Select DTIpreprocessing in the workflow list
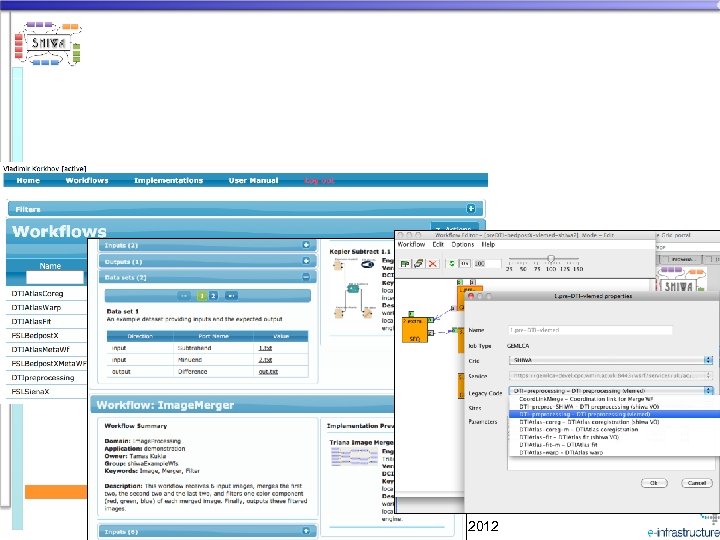The width and height of the screenshot is (720, 540). 43,377
